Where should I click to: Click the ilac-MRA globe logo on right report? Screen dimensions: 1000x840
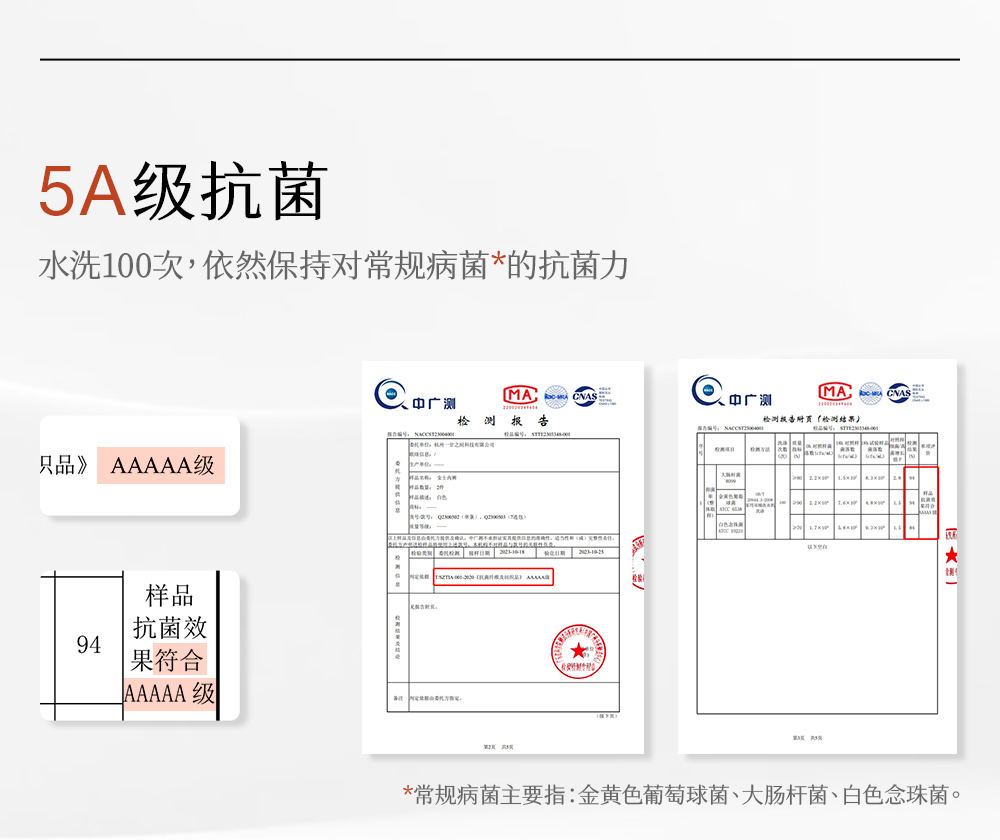(x=871, y=394)
